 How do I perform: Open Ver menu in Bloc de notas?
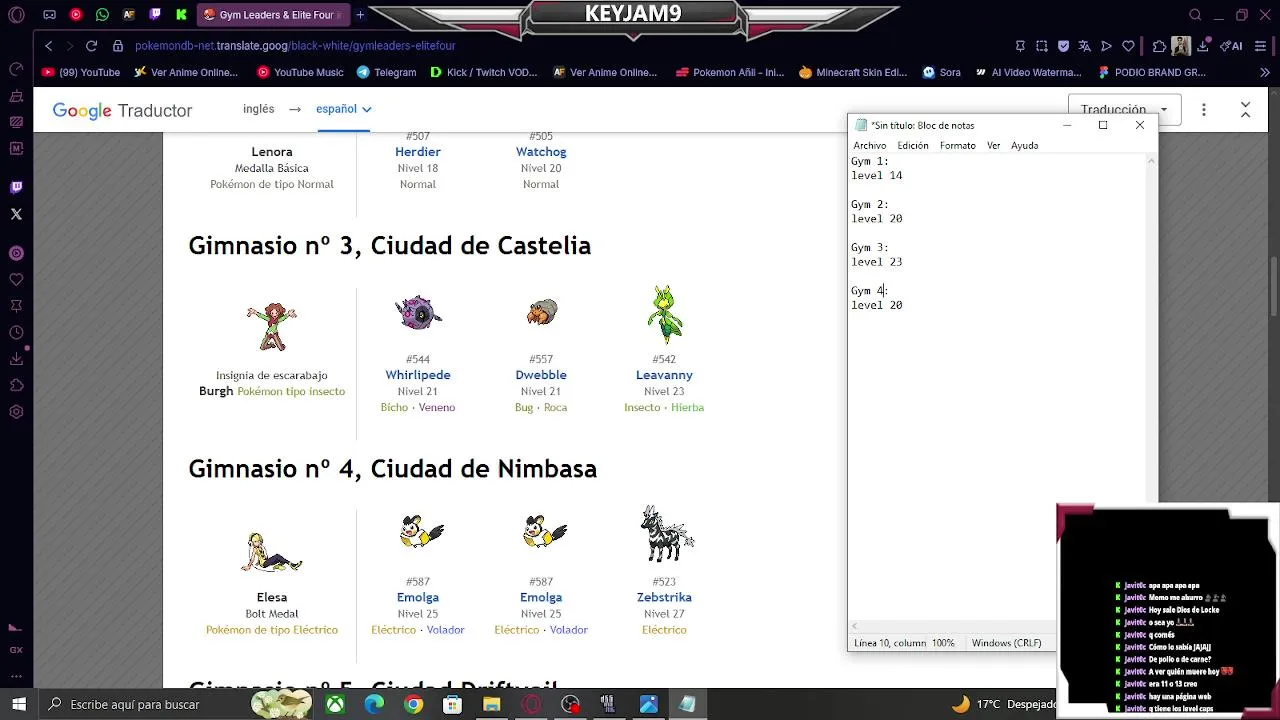coord(993,145)
